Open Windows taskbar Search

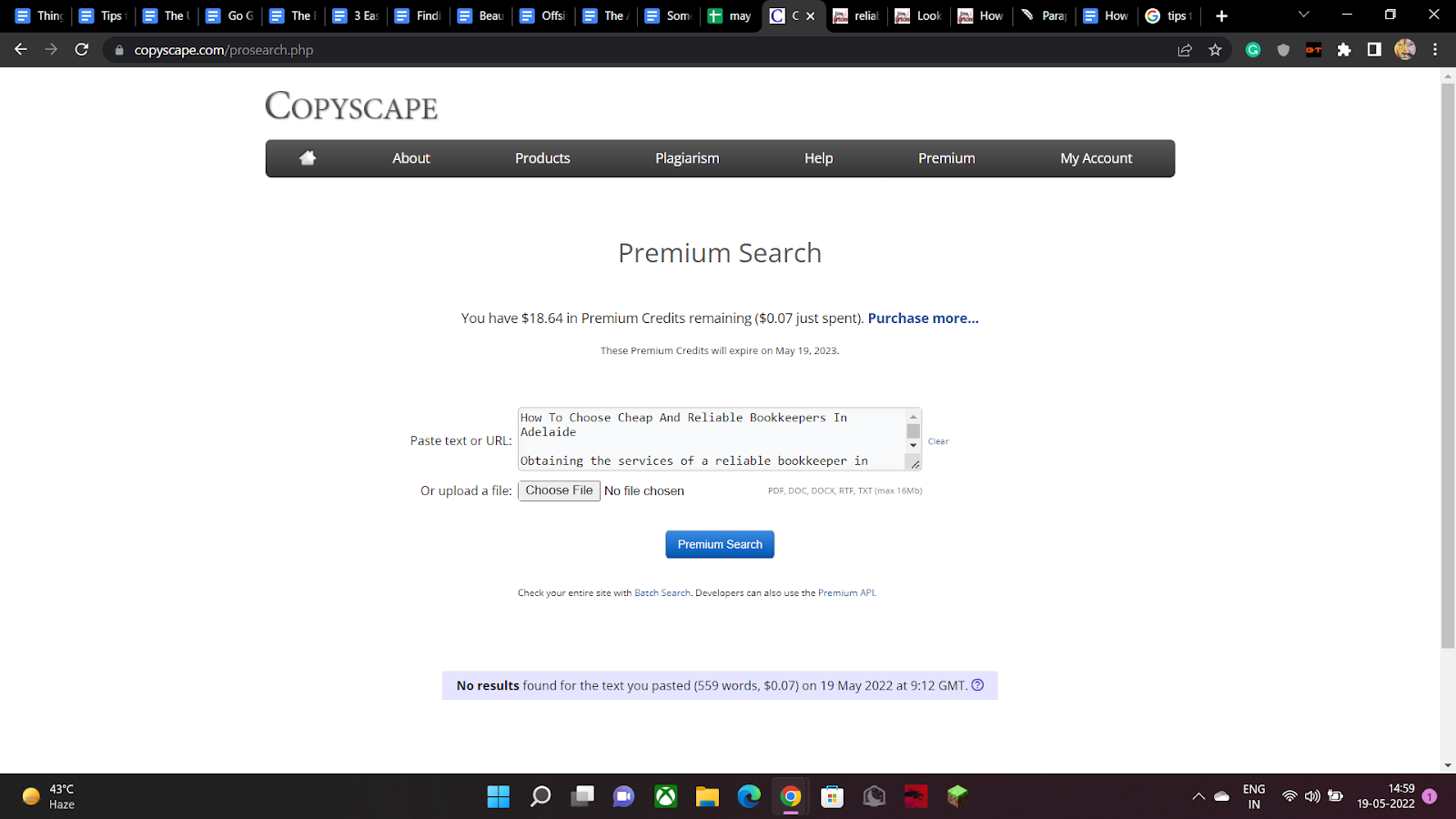coord(541,797)
